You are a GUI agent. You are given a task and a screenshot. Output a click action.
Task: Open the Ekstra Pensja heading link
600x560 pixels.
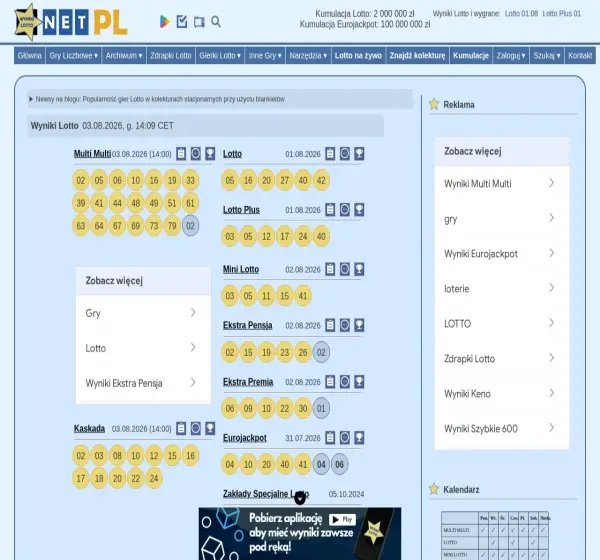(248, 325)
